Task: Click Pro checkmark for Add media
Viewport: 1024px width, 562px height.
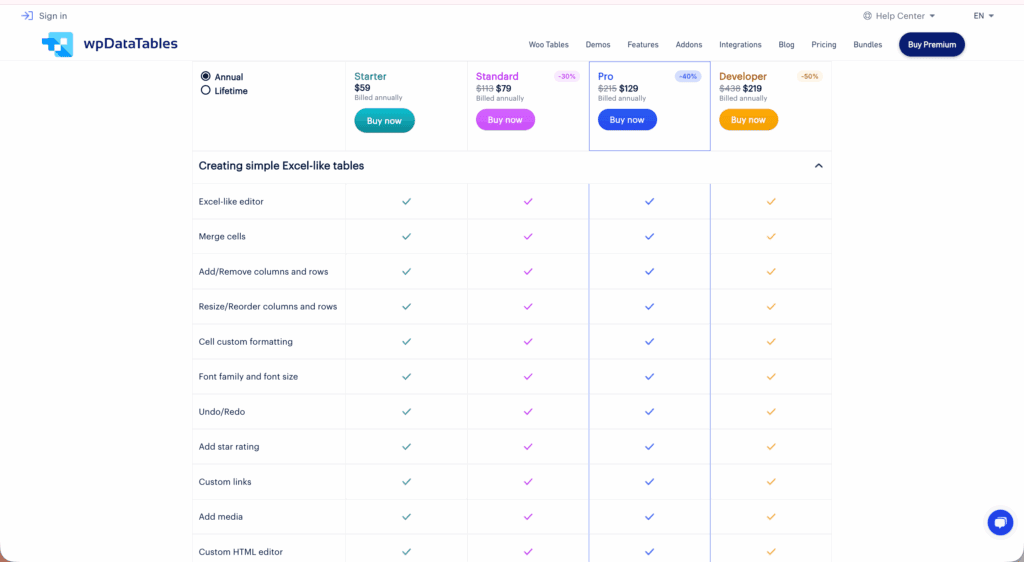Action: [x=649, y=516]
